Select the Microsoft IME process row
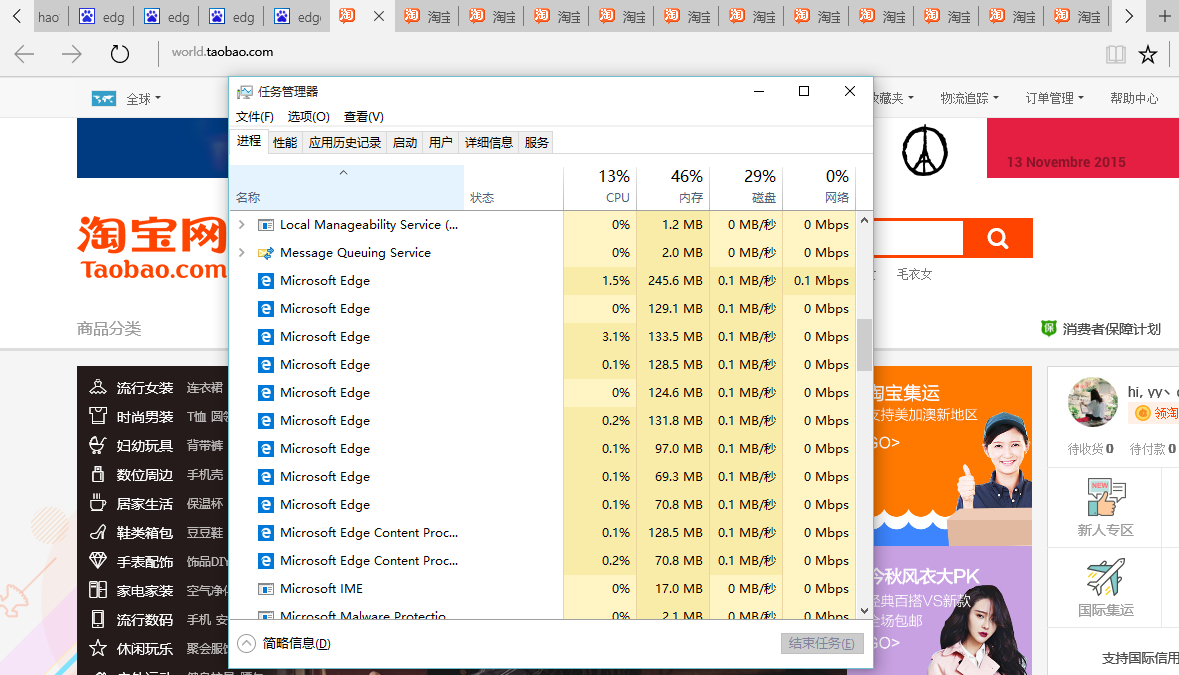This screenshot has height=675, width=1179. [543, 589]
